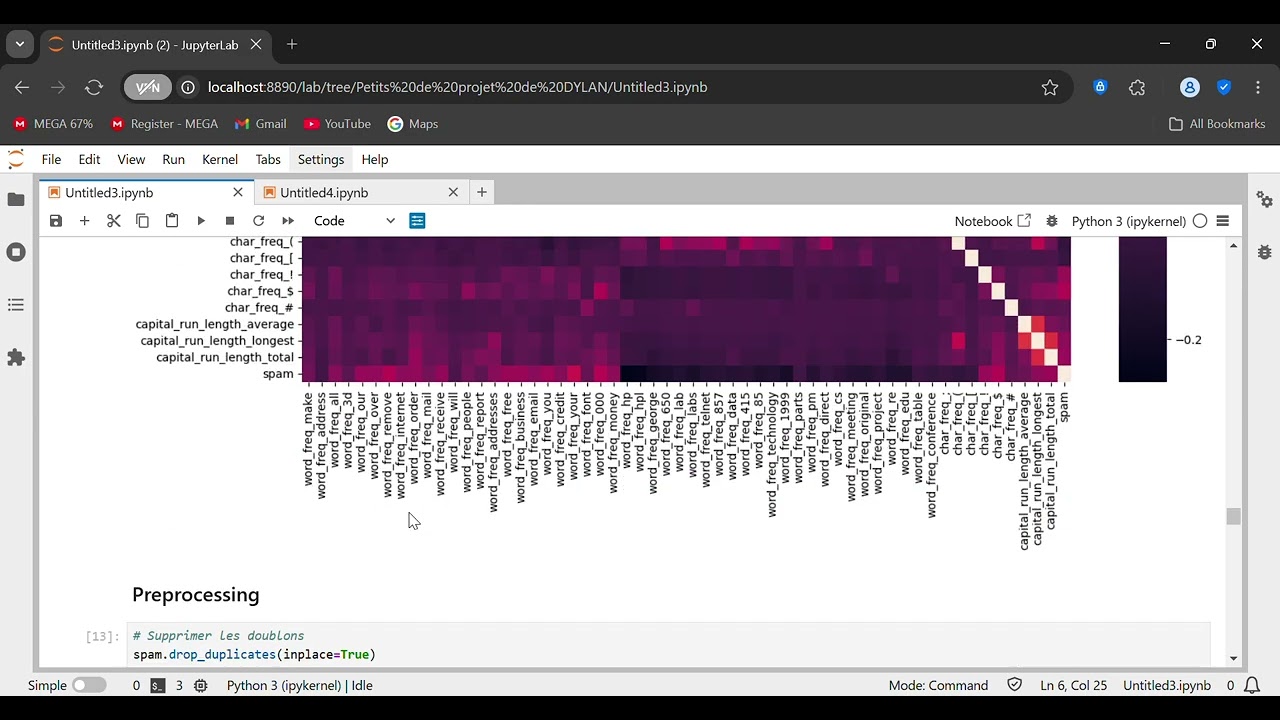
Task: Run the selected cell
Action: [x=201, y=221]
